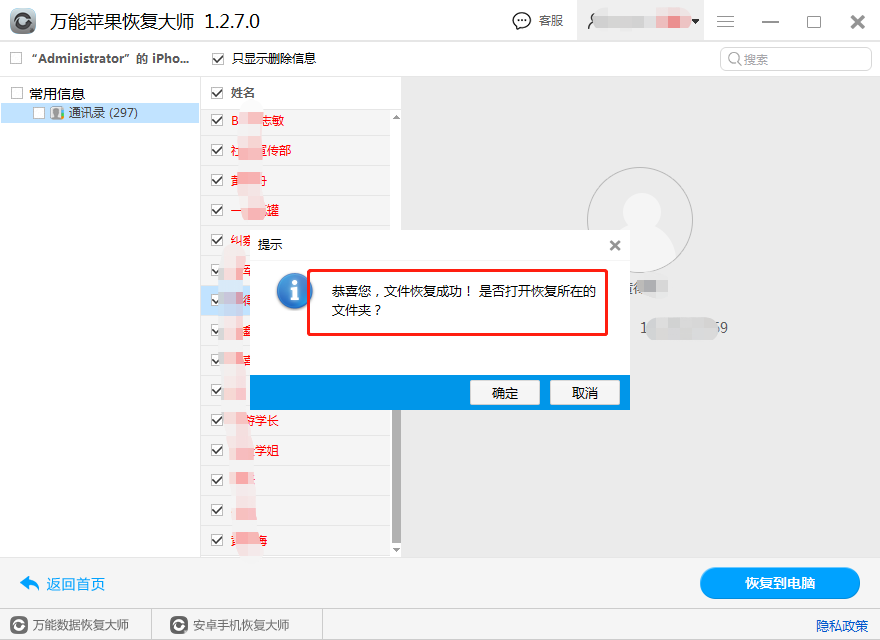Click the 恢复到电脑 button
The width and height of the screenshot is (880, 640).
point(780,583)
